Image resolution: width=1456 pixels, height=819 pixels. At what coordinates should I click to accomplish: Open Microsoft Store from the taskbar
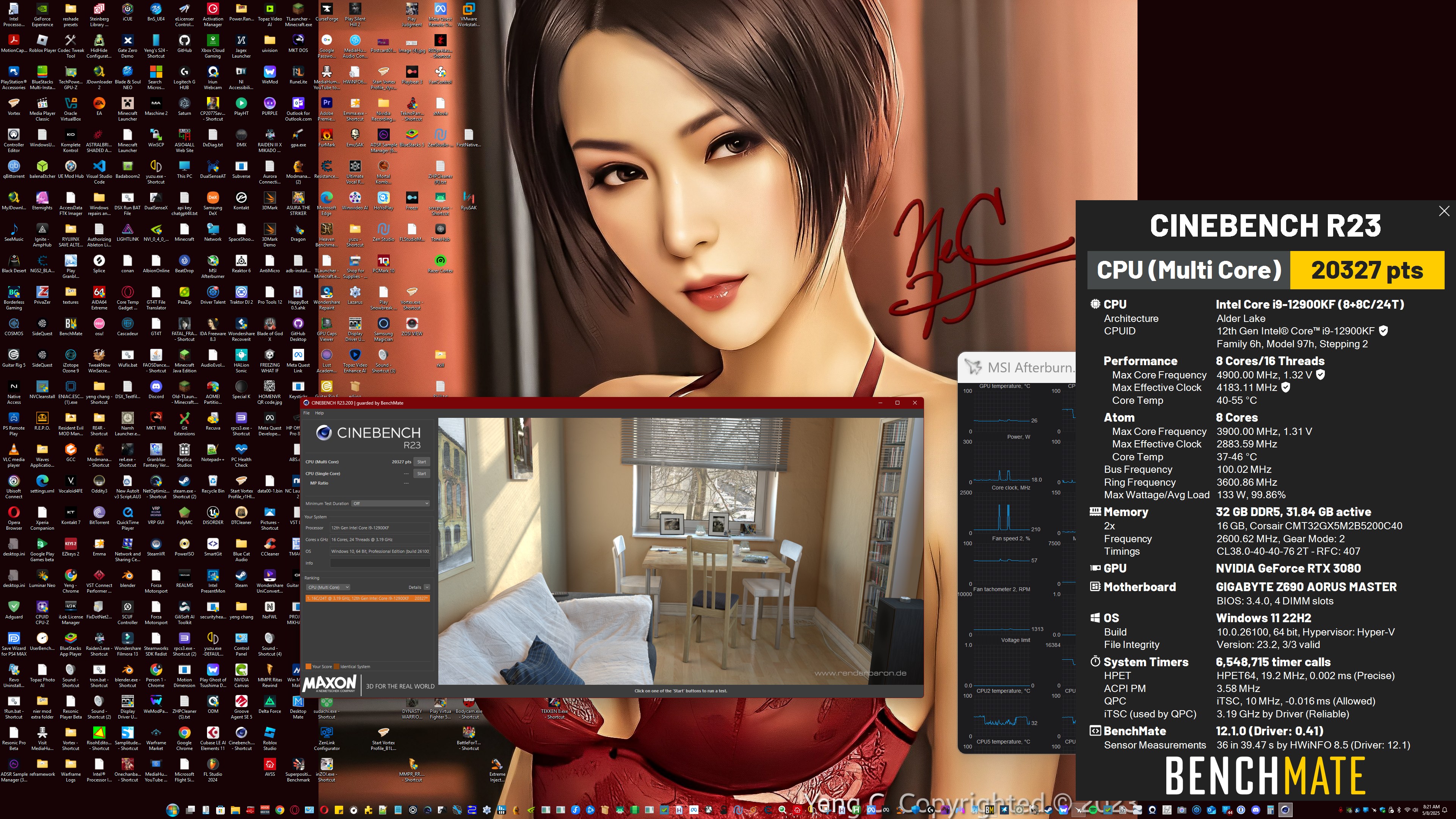point(220,810)
